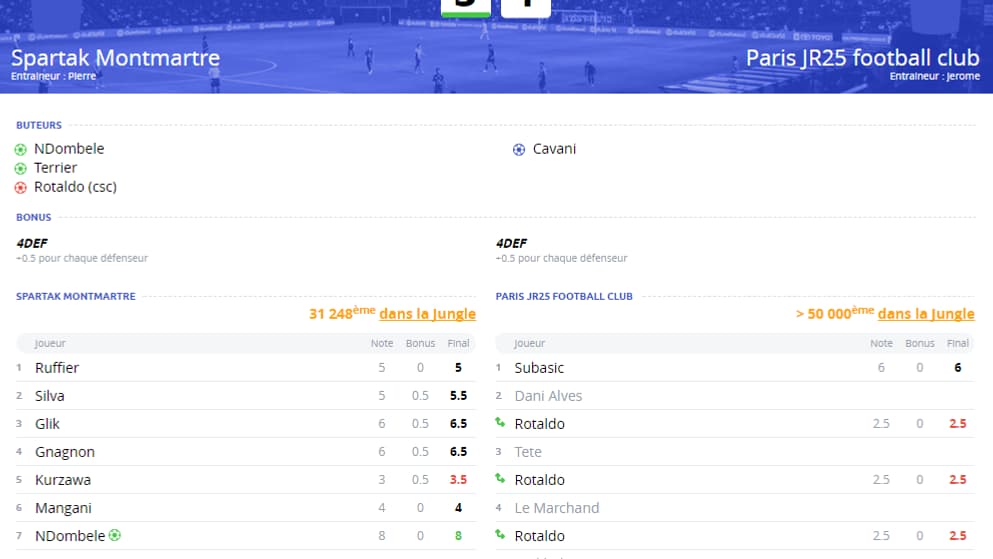The width and height of the screenshot is (993, 559).
Task: Click the red own-goal icon beside Rotaldo (csc)
Action: [x=20, y=187]
